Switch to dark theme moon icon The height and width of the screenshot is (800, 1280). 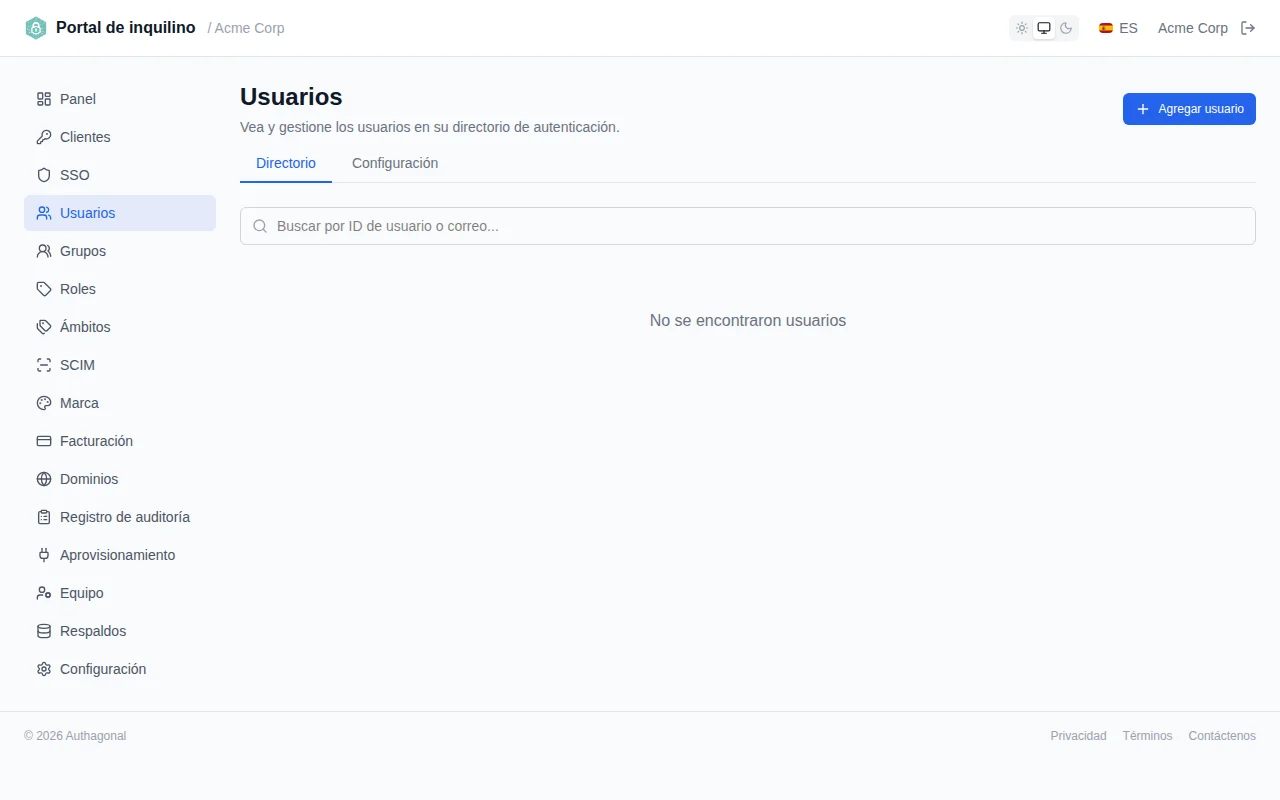pyautogui.click(x=1066, y=28)
